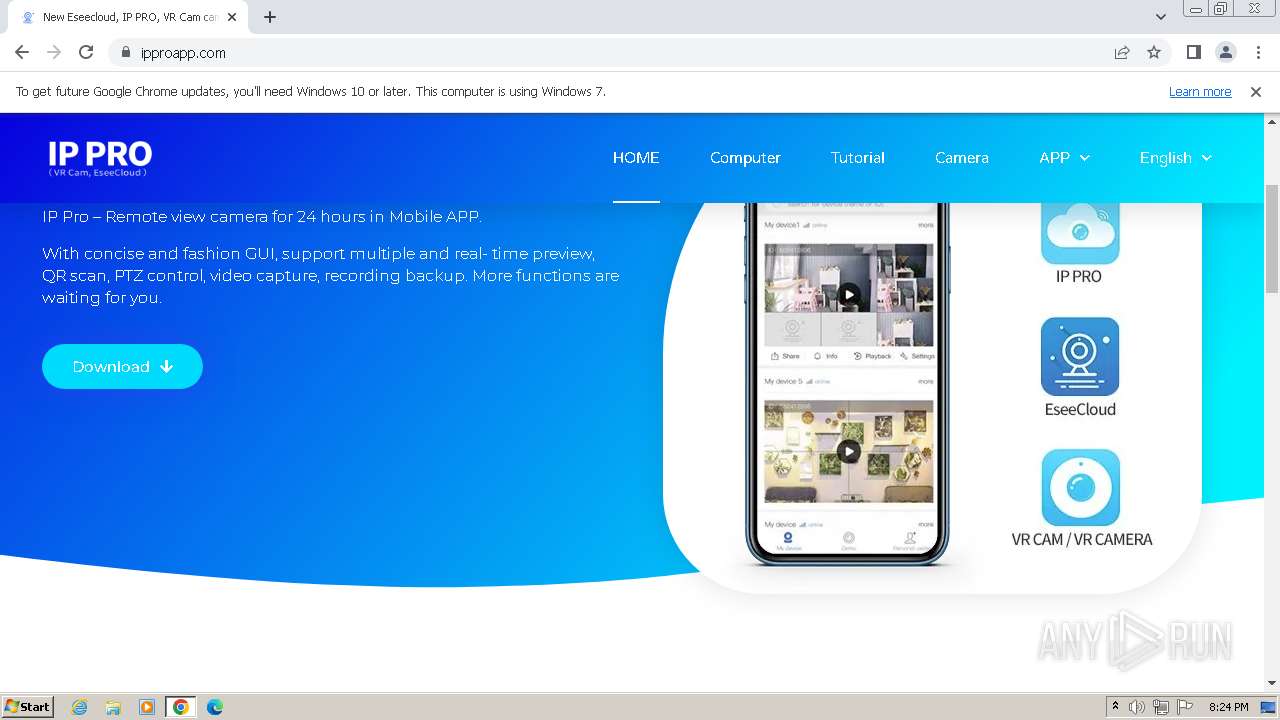Viewport: 1280px width, 720px height.
Task: Open a new browser tab
Action: click(x=270, y=17)
